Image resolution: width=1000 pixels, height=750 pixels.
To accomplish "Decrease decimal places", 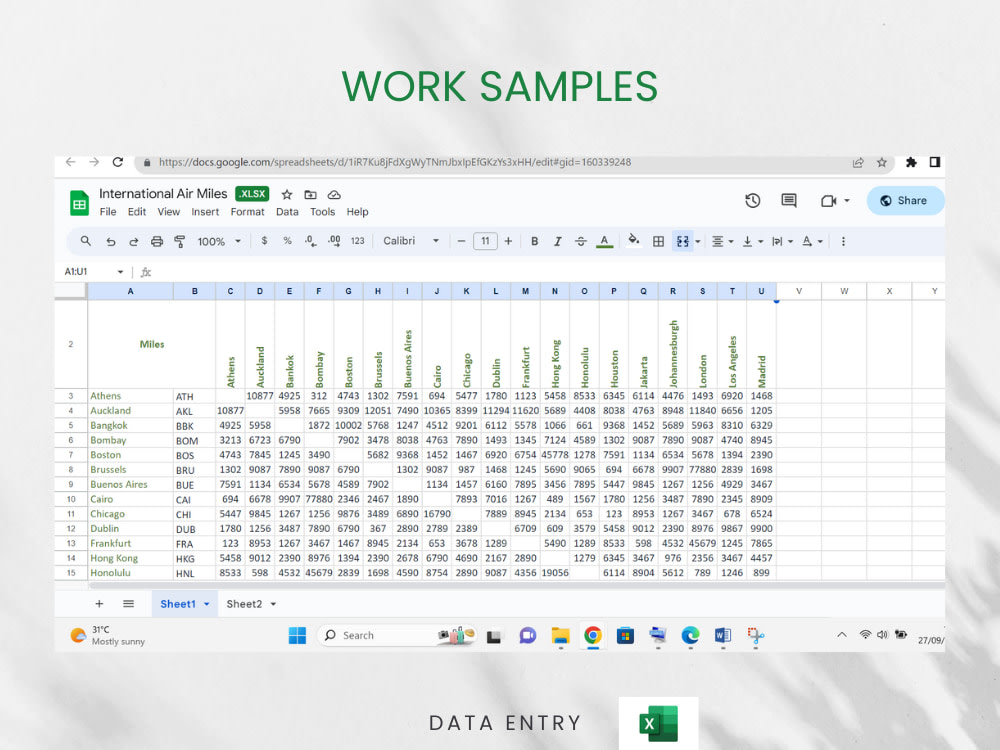I will (x=311, y=241).
